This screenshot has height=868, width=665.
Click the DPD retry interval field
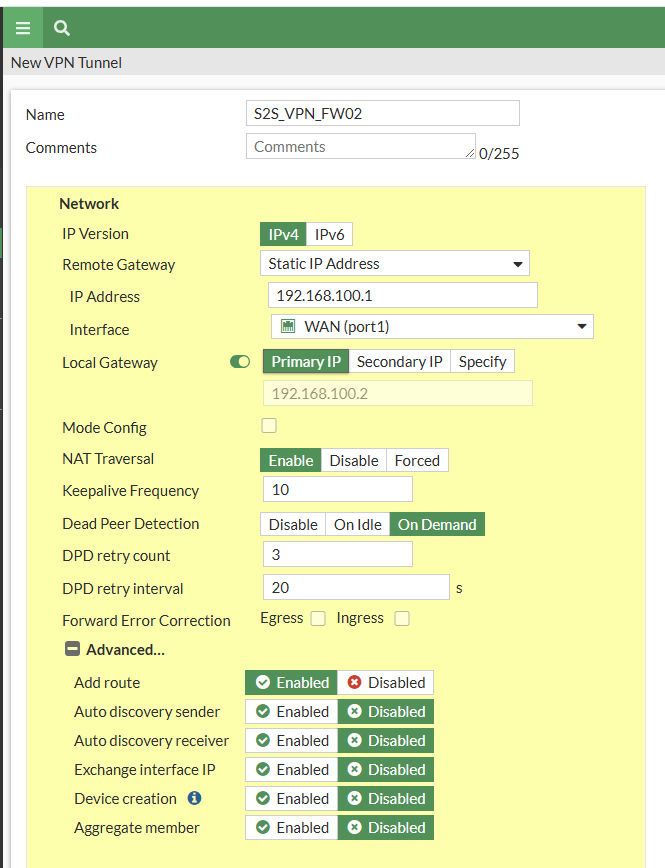click(x=356, y=587)
